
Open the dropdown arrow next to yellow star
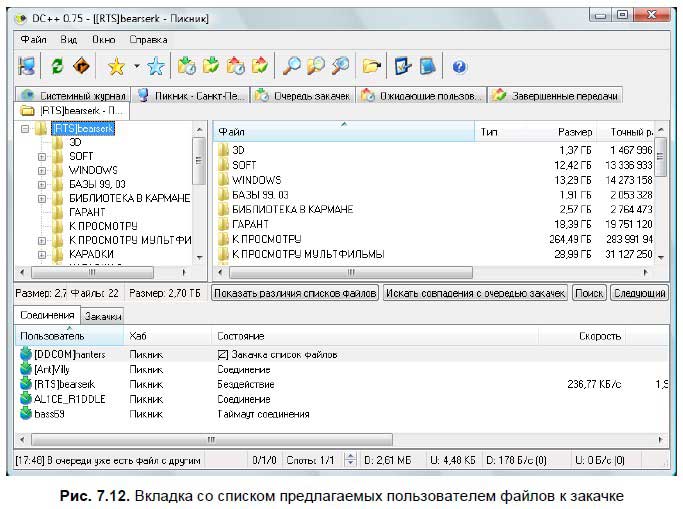135,67
